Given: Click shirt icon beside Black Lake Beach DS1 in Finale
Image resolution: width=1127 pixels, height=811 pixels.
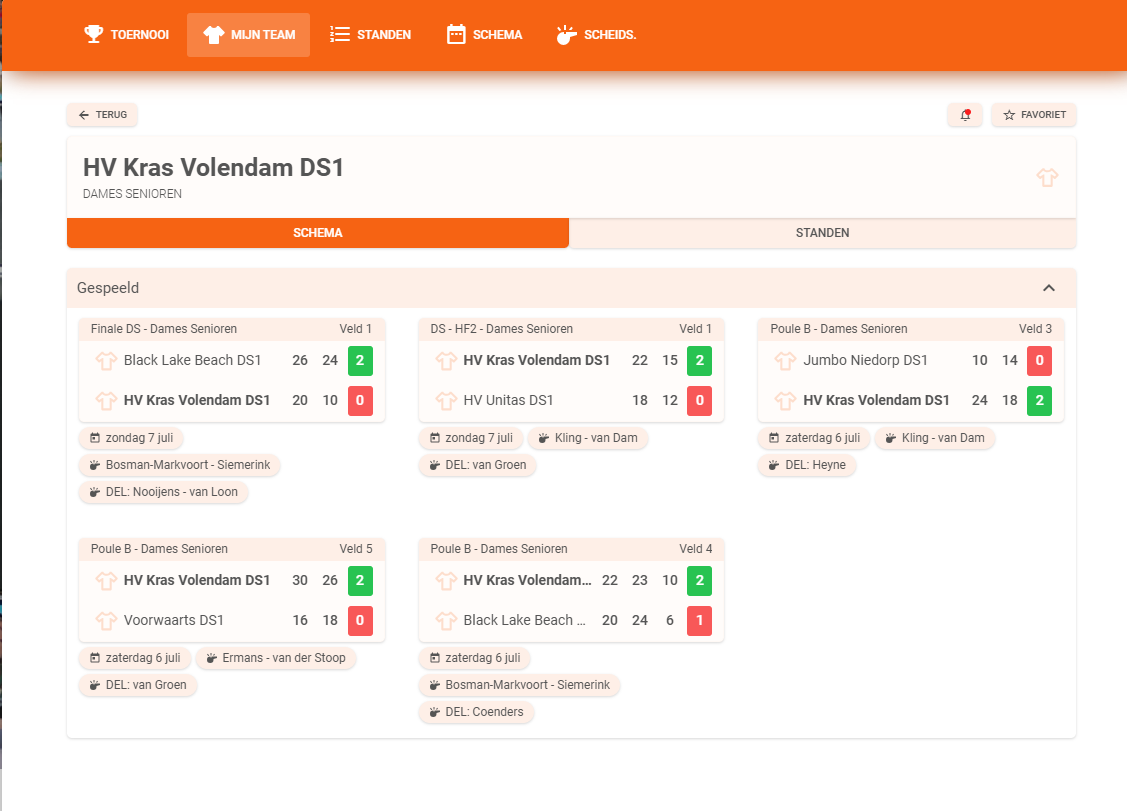Looking at the screenshot, I should click(106, 360).
